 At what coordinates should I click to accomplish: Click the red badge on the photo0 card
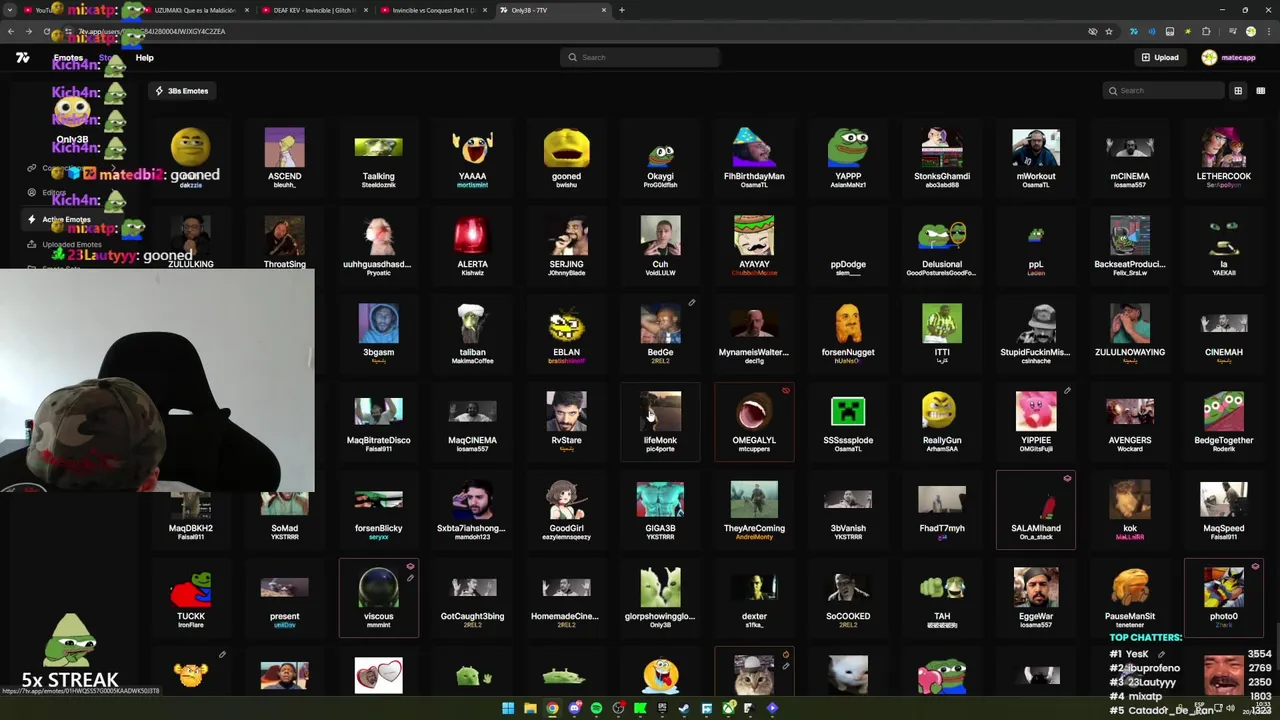pos(1255,566)
